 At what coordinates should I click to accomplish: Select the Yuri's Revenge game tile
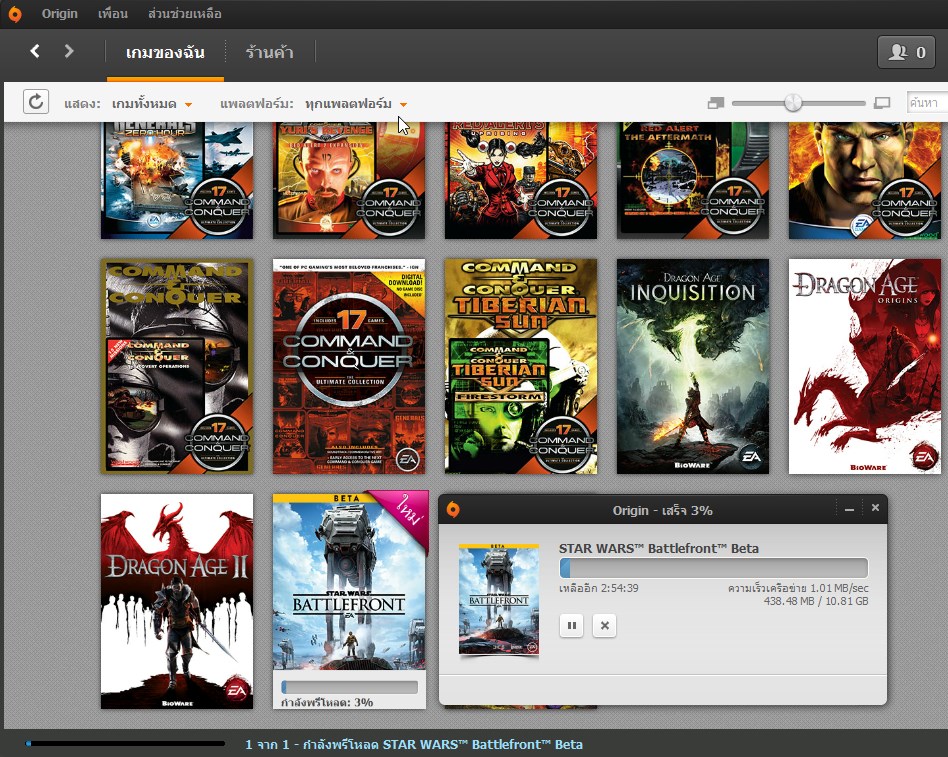(349, 180)
